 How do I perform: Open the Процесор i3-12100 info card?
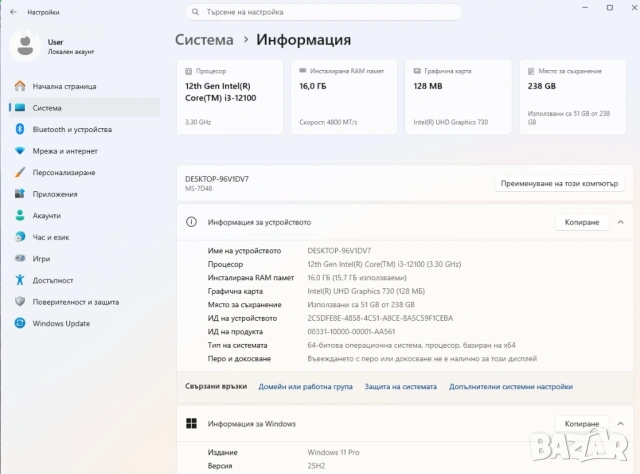click(x=230, y=97)
